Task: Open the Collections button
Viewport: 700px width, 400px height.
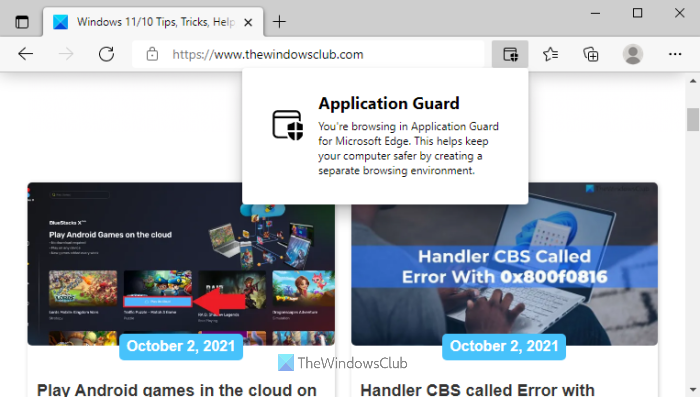Action: [591, 54]
